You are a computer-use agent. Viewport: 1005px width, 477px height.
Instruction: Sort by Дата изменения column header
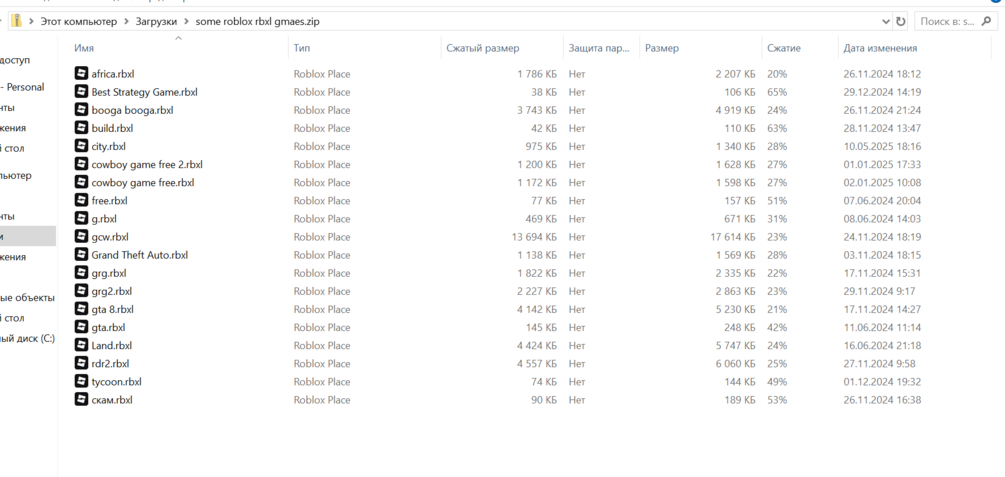click(880, 48)
